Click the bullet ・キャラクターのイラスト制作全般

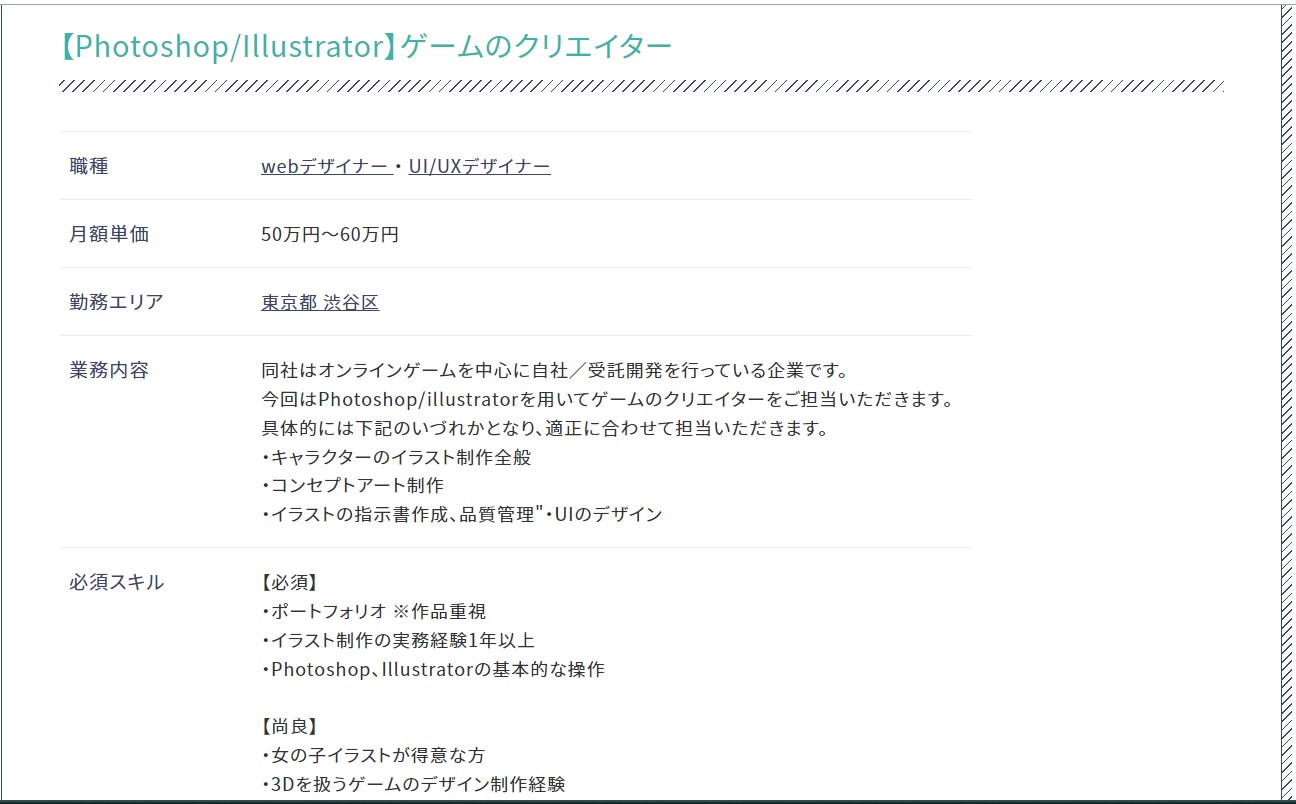point(396,458)
